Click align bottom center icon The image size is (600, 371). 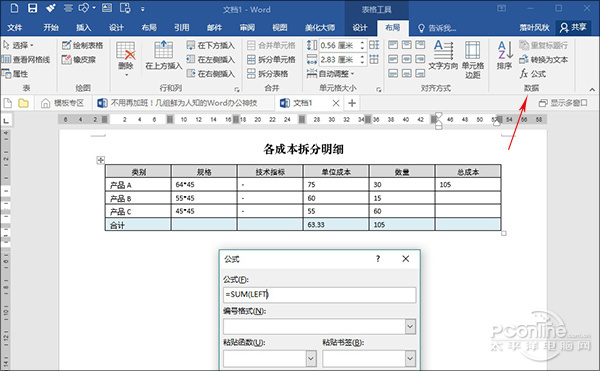pyautogui.click(x=407, y=73)
